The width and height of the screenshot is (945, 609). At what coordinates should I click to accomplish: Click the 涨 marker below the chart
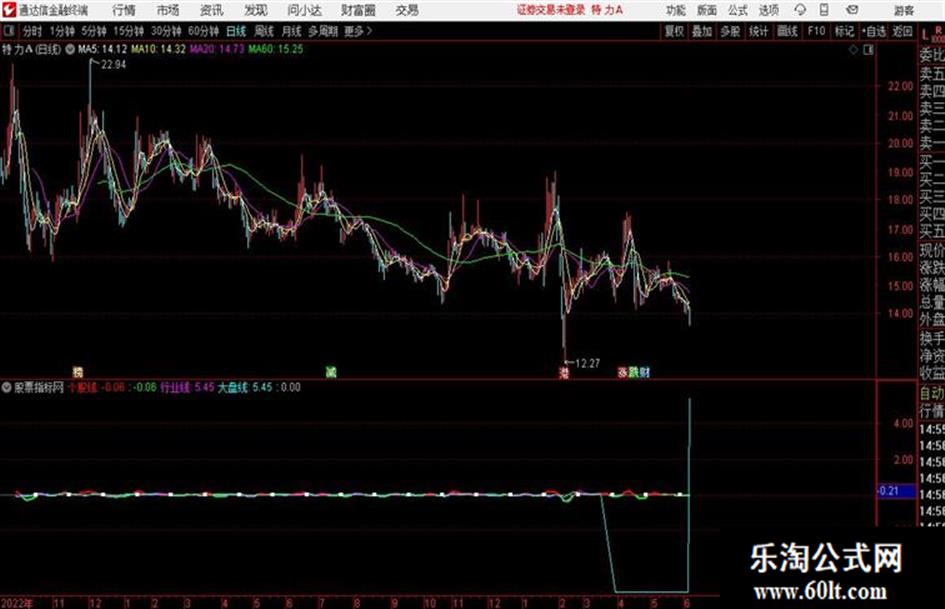(623, 372)
